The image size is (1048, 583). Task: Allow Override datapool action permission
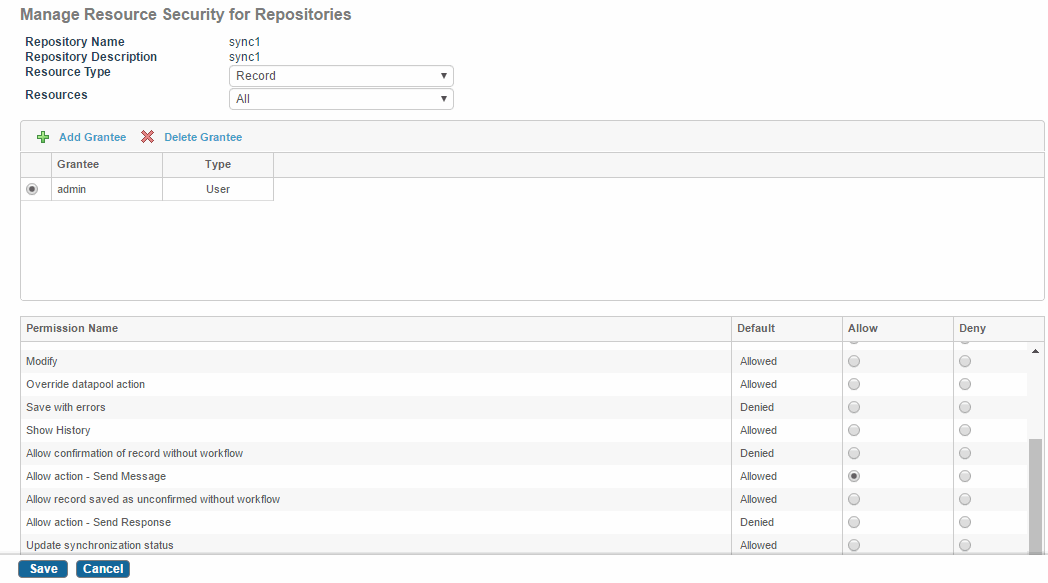click(854, 384)
